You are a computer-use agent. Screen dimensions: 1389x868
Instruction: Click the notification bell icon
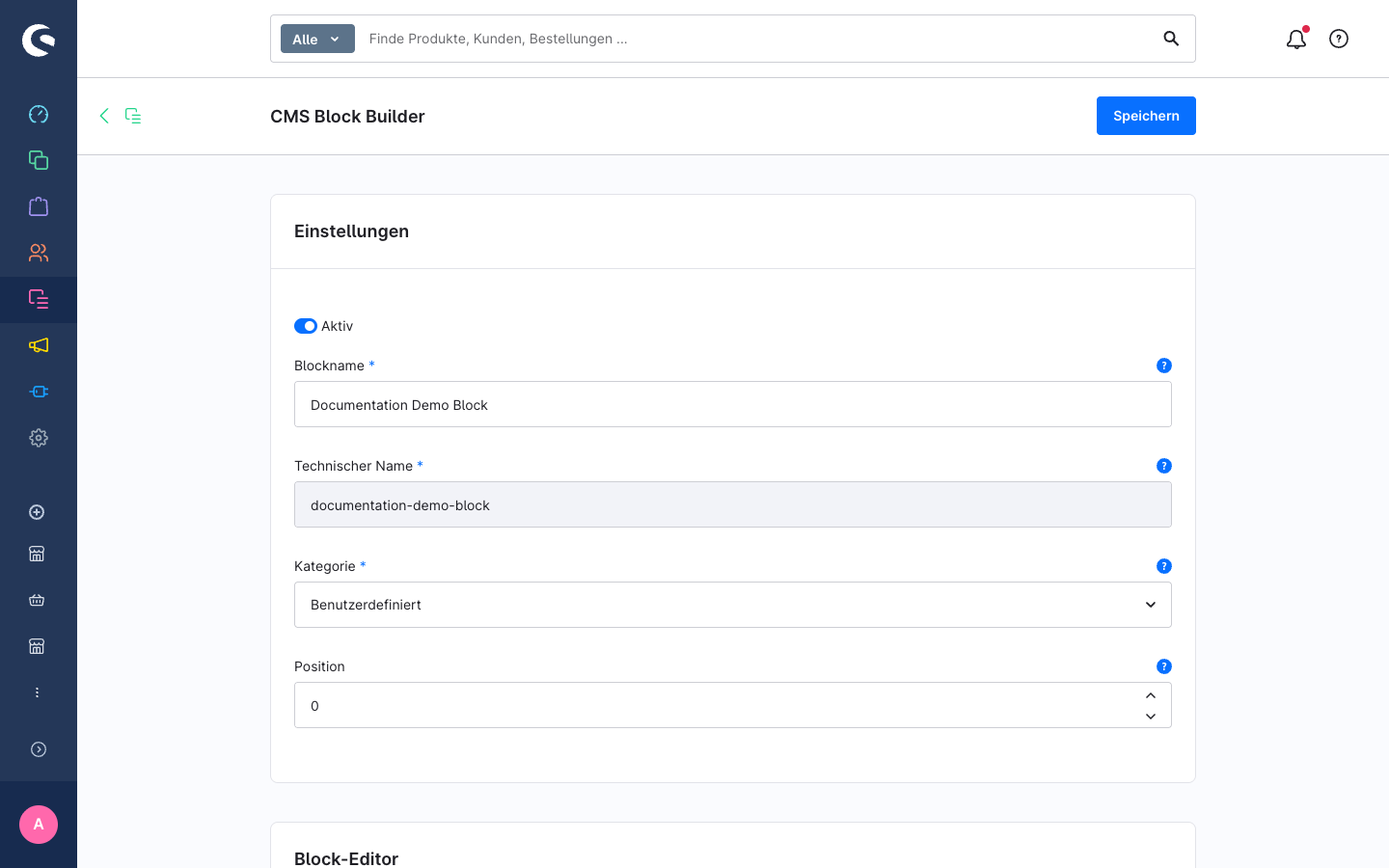tap(1296, 39)
